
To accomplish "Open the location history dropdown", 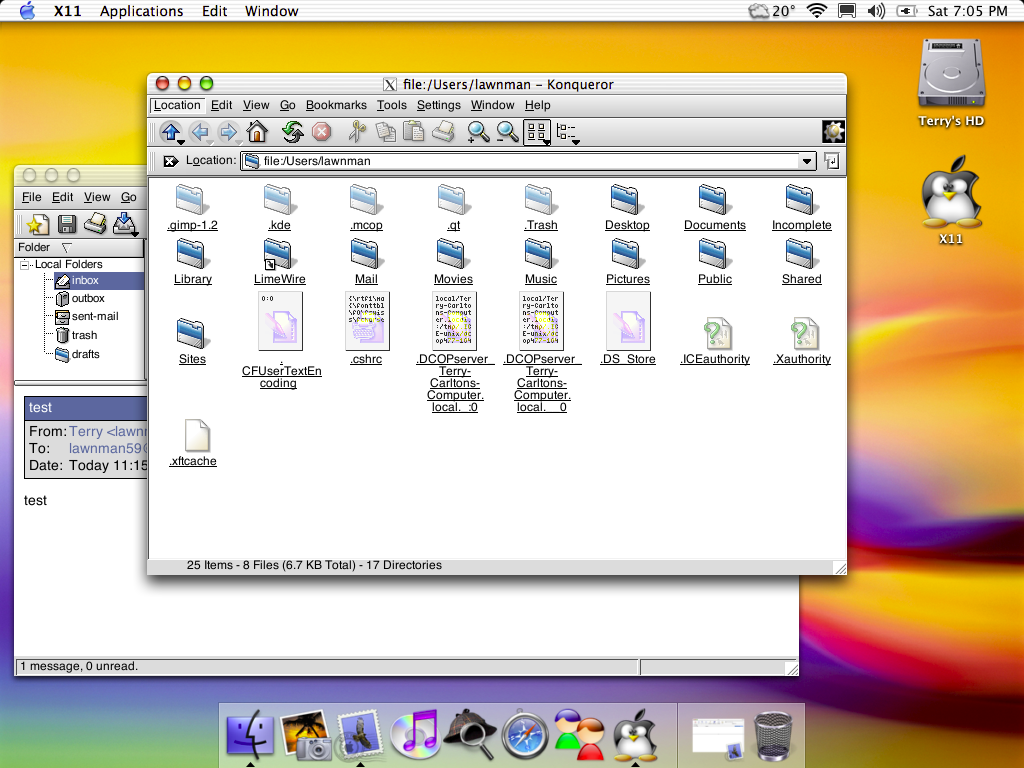I will click(807, 161).
